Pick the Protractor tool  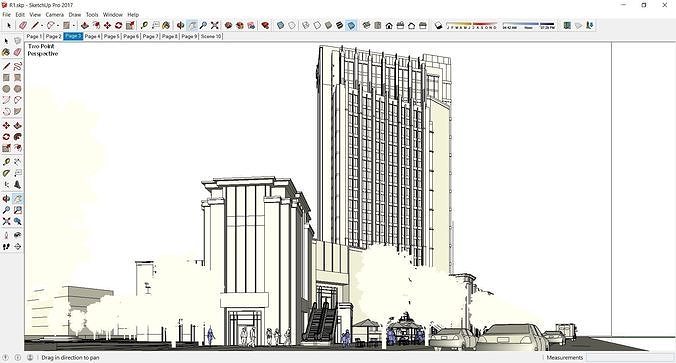(x=6, y=173)
